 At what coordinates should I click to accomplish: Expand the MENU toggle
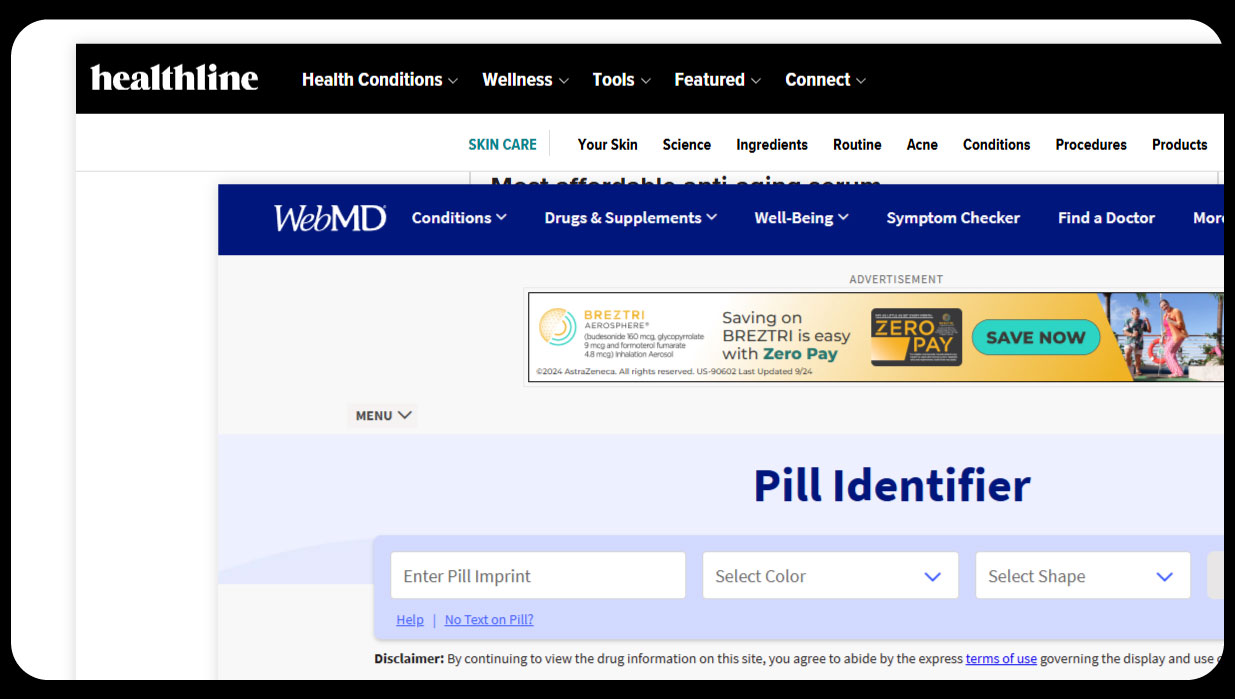click(x=383, y=416)
